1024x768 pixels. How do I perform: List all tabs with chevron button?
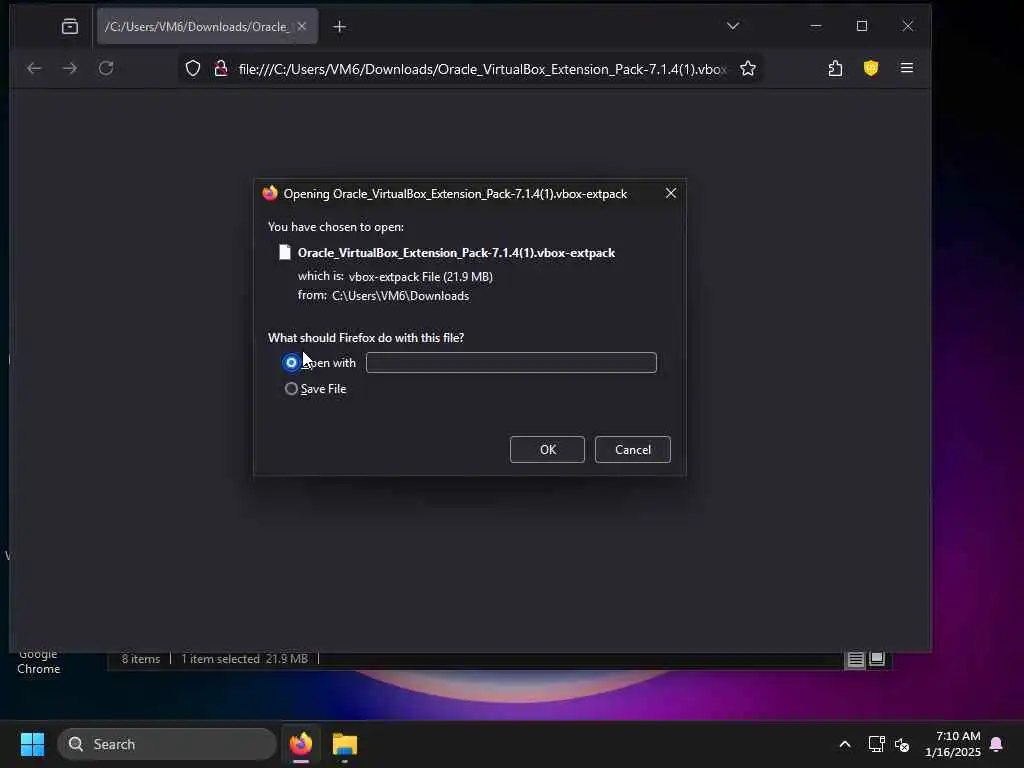[733, 26]
